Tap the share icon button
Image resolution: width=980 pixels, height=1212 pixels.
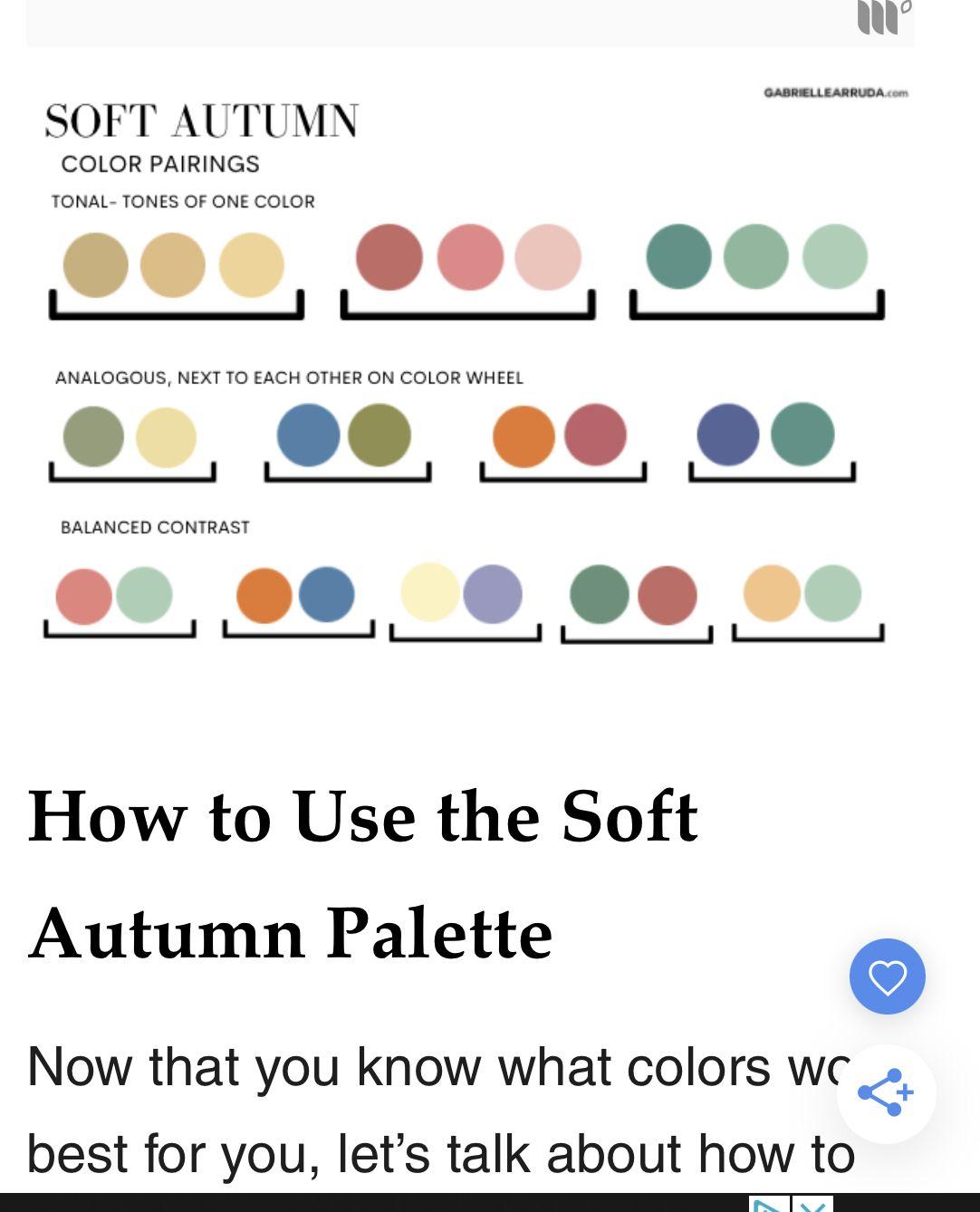click(886, 1093)
